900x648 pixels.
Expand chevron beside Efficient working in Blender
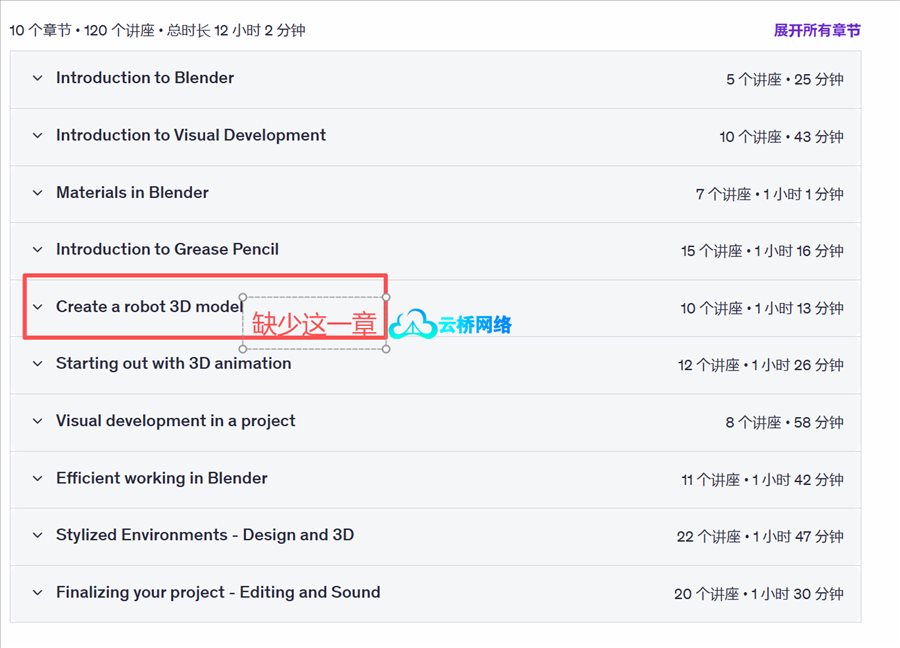tap(38, 479)
